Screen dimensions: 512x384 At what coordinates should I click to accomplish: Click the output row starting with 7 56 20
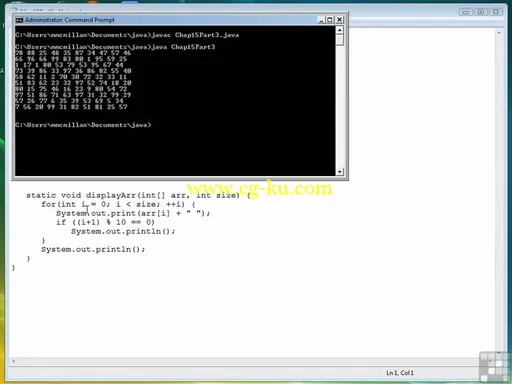[71, 107]
